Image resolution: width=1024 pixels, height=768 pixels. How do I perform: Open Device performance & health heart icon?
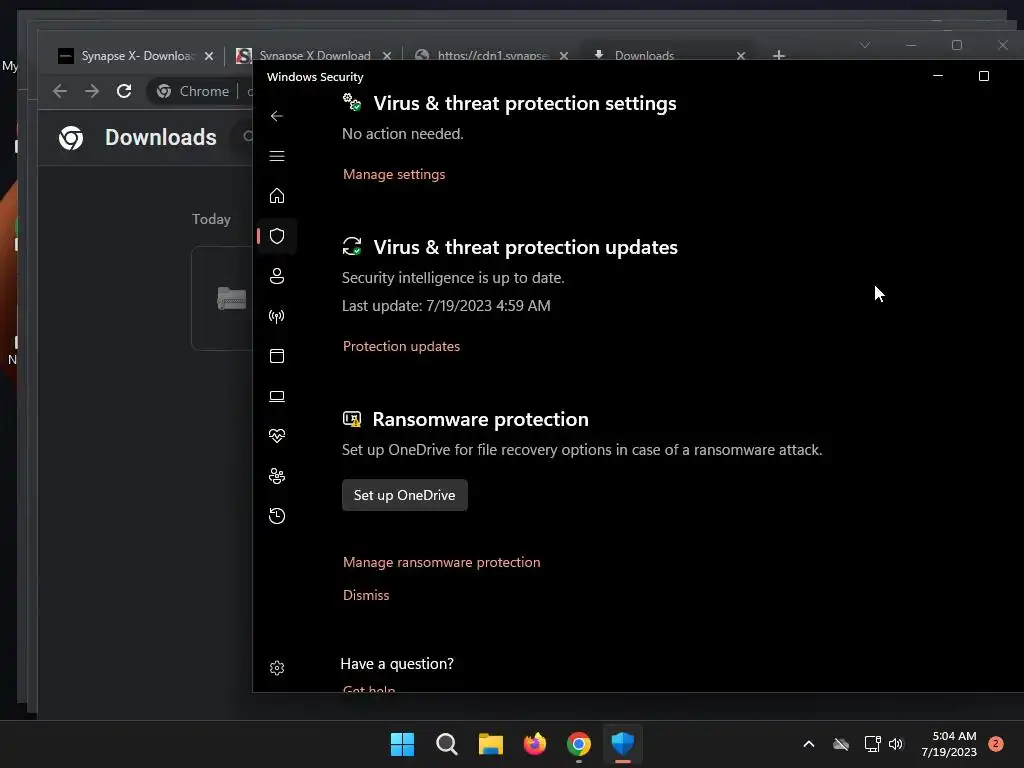pyautogui.click(x=277, y=436)
